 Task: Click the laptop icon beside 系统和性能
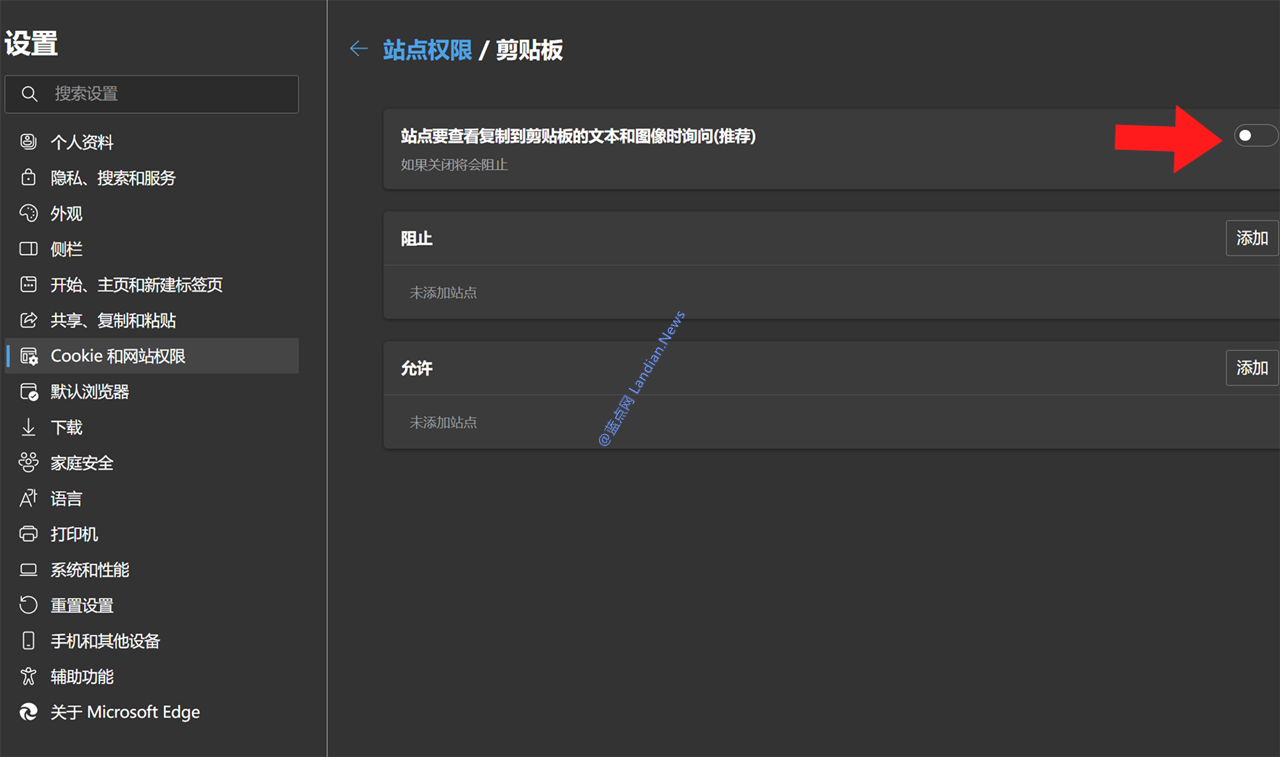(x=29, y=570)
